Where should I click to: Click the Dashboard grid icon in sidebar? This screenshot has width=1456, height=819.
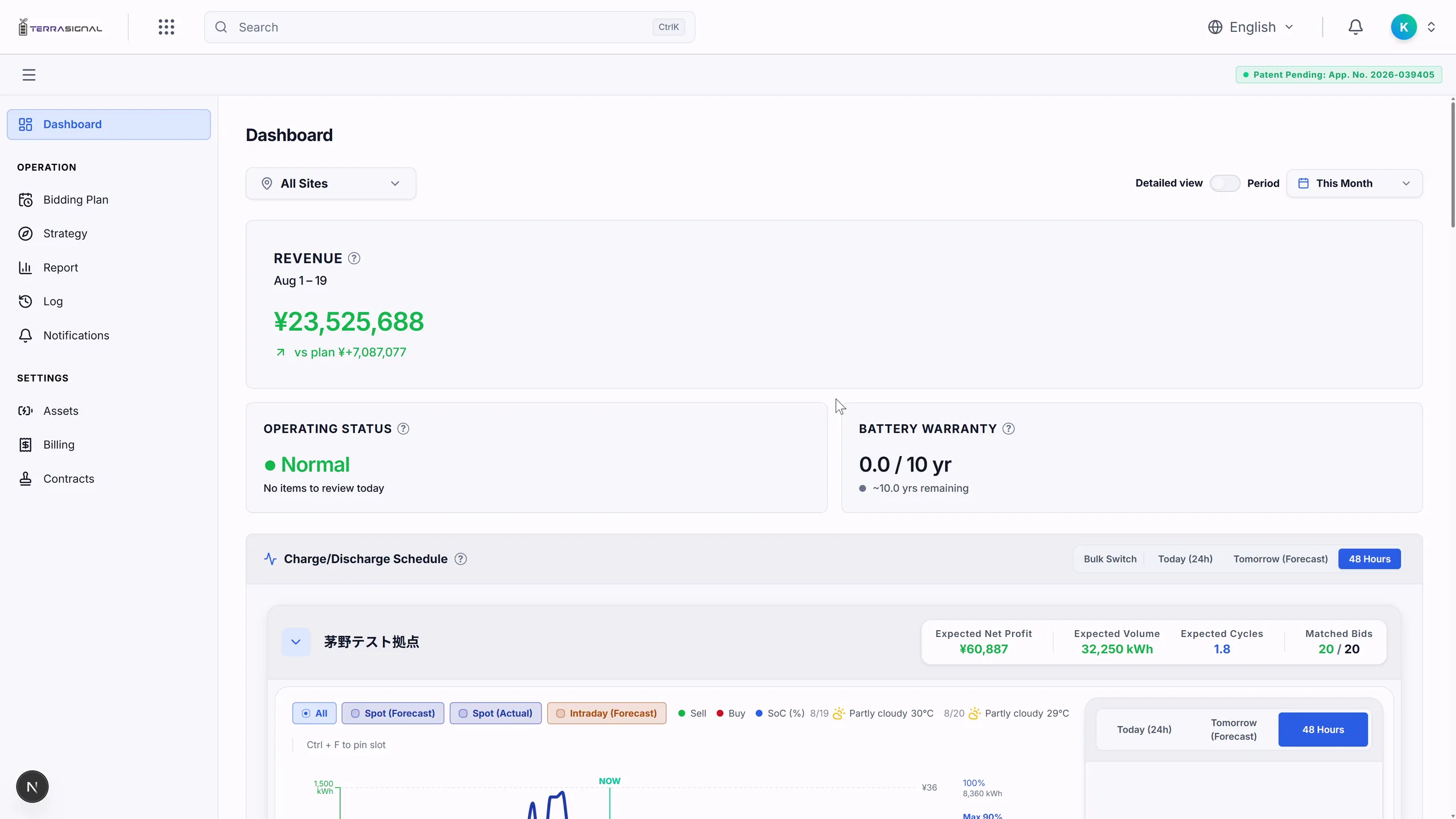click(26, 125)
